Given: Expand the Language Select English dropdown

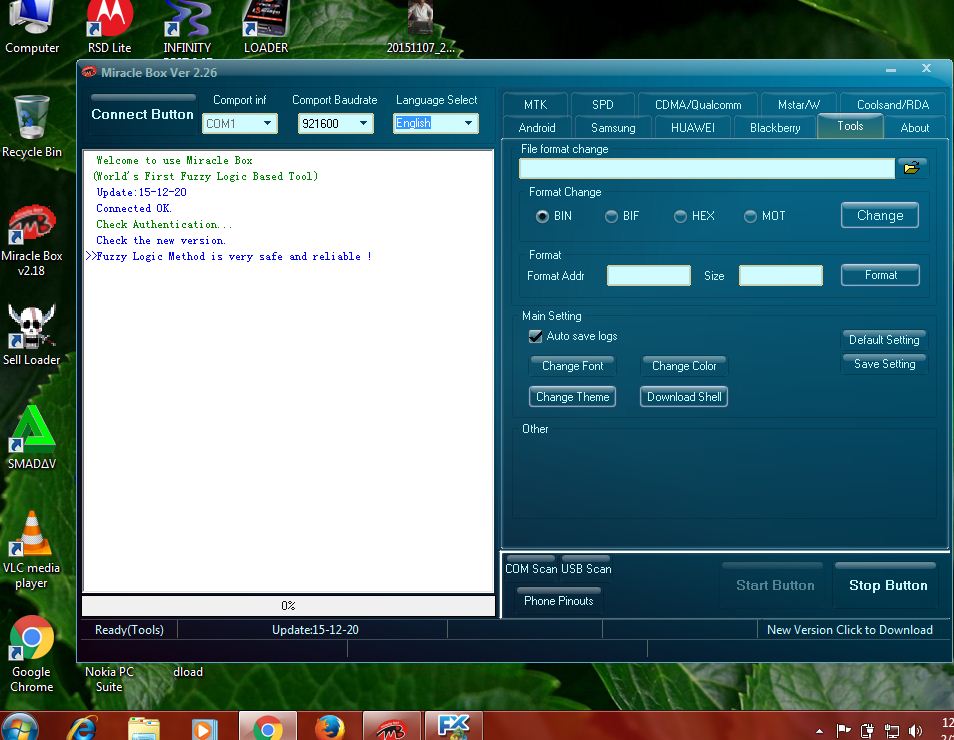Looking at the screenshot, I should [468, 124].
